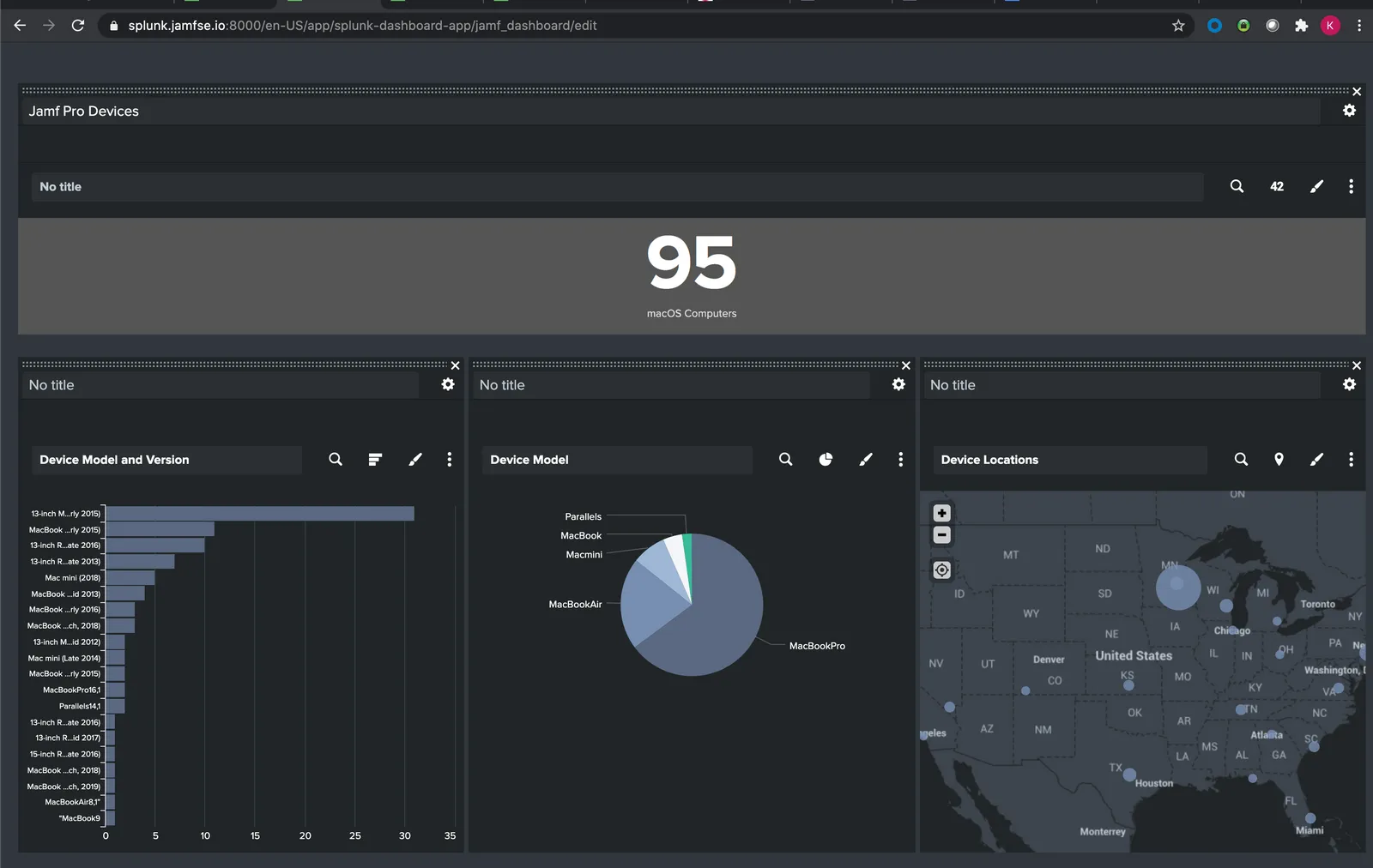Viewport: 1373px width, 868px height.
Task: Edit Device Model and Version title field
Action: coord(166,460)
